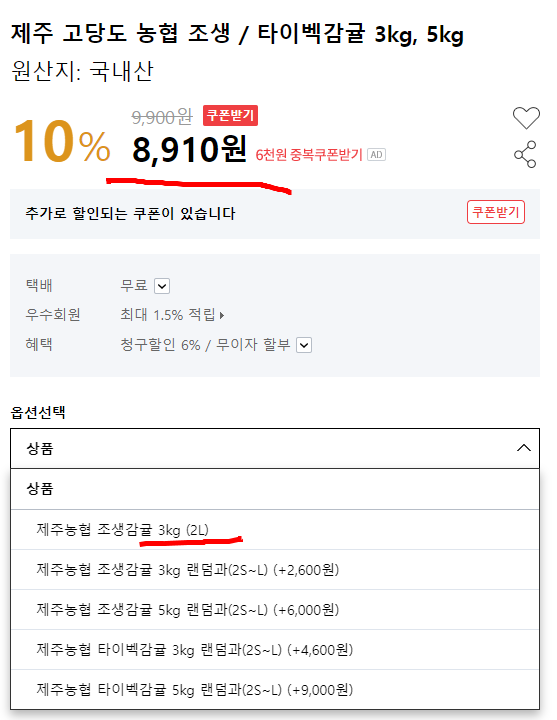Click the share icon
The width and height of the screenshot is (557, 720).
point(525,154)
